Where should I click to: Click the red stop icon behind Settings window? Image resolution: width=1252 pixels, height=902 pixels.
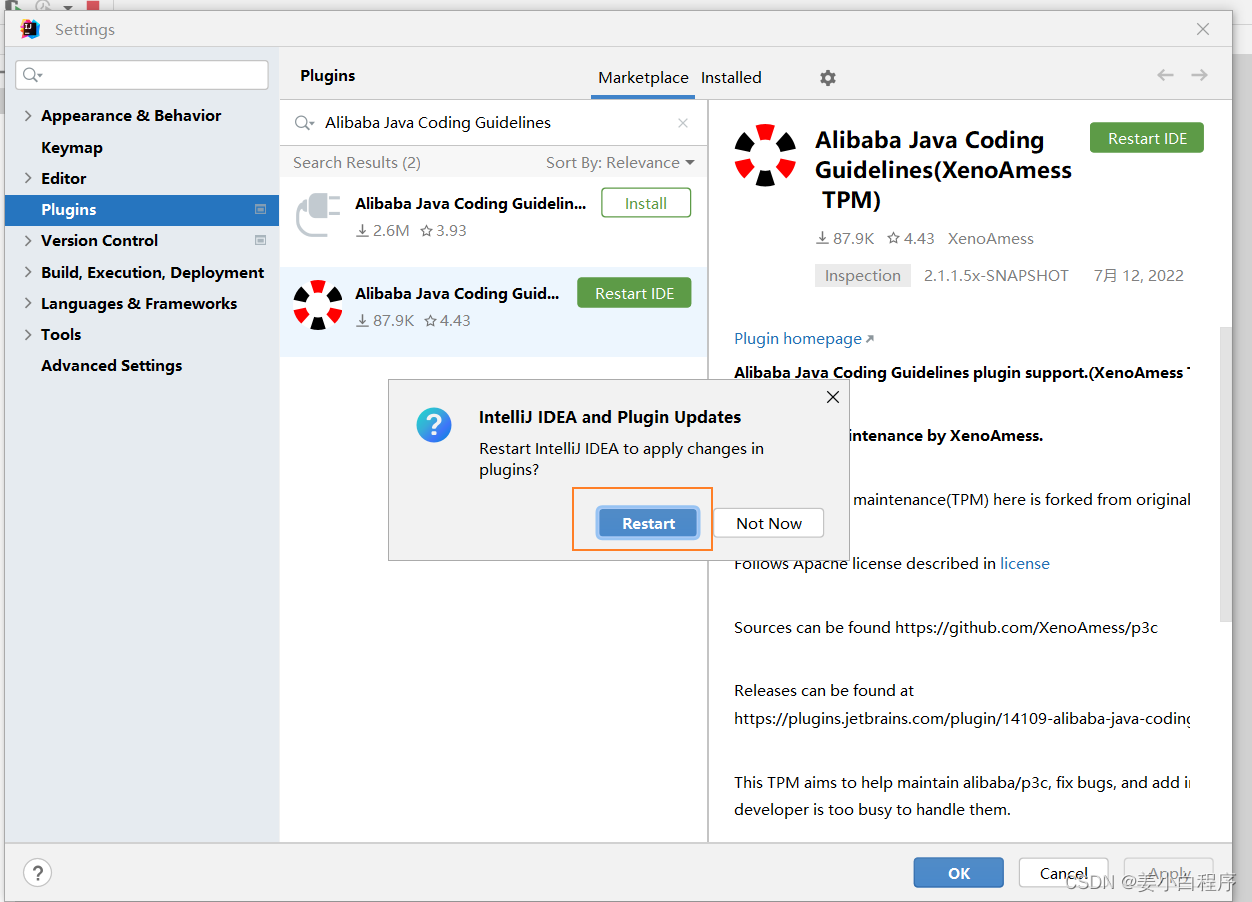click(x=93, y=5)
